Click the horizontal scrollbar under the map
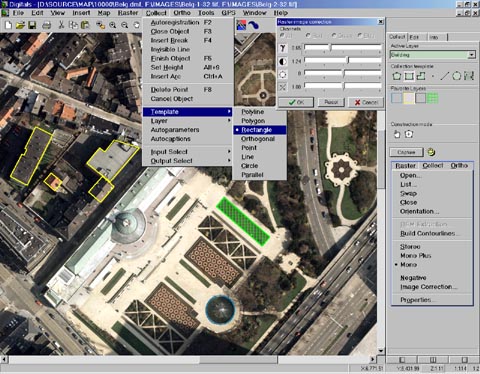 point(189,360)
